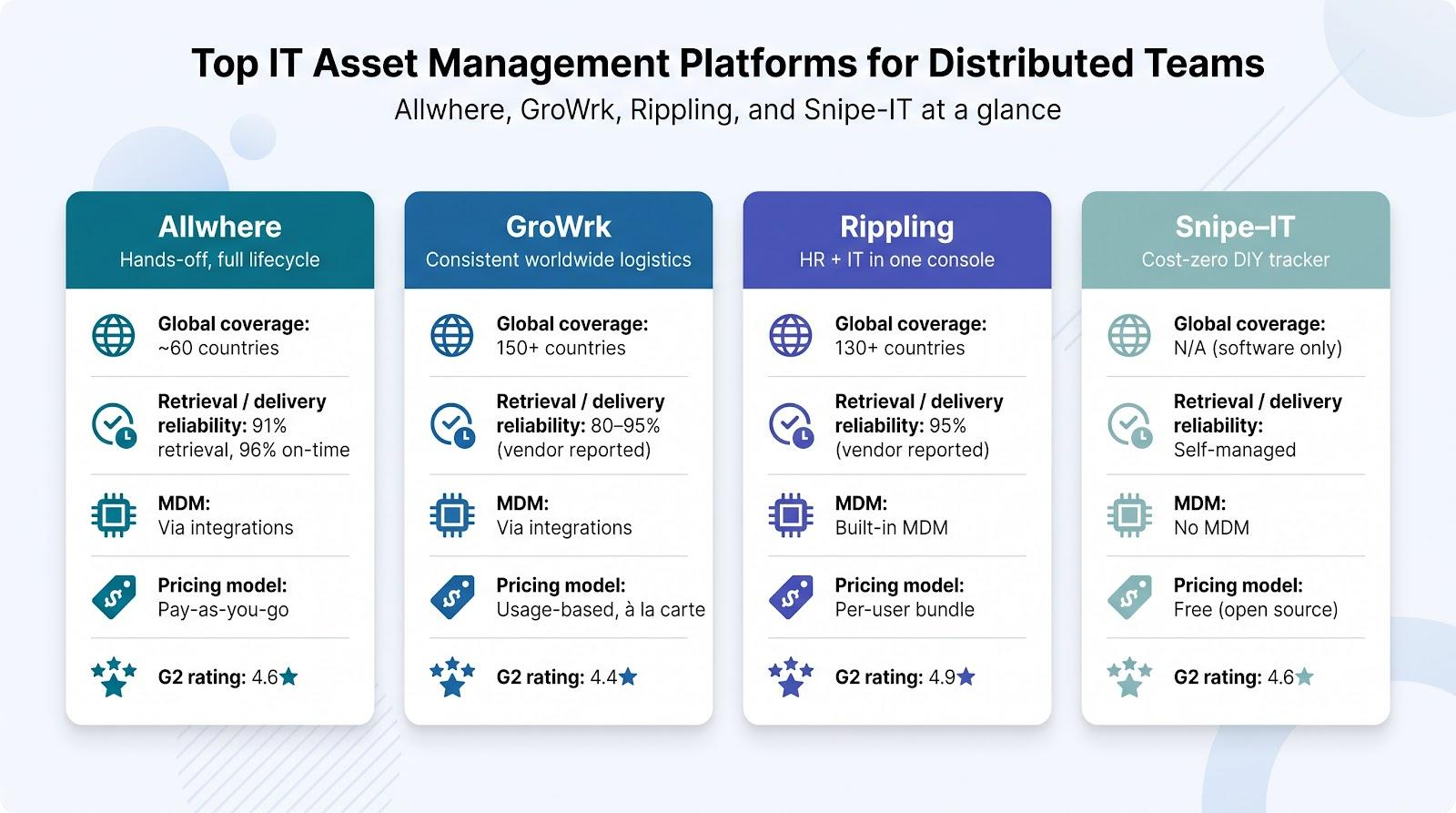Click GroWrk's 'Via integrations' MDM value
The width and height of the screenshot is (1456, 813).
point(564,528)
